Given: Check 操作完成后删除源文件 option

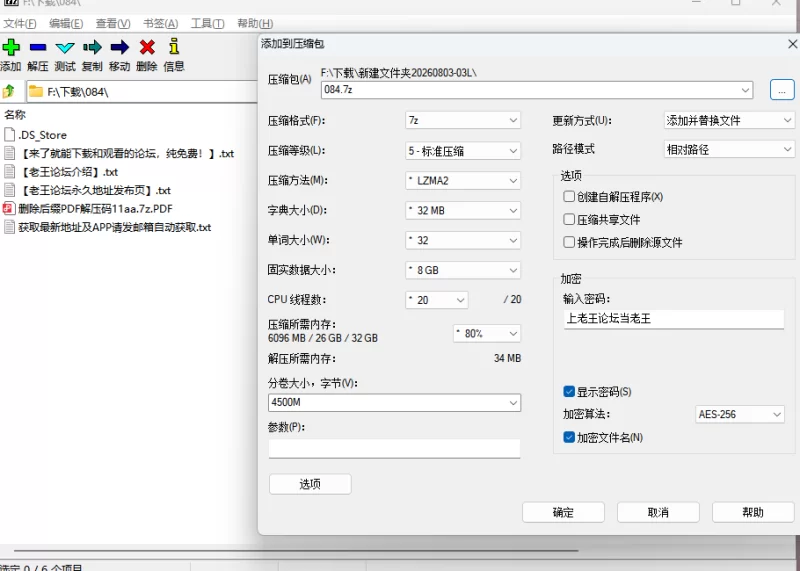Looking at the screenshot, I should point(569,242).
